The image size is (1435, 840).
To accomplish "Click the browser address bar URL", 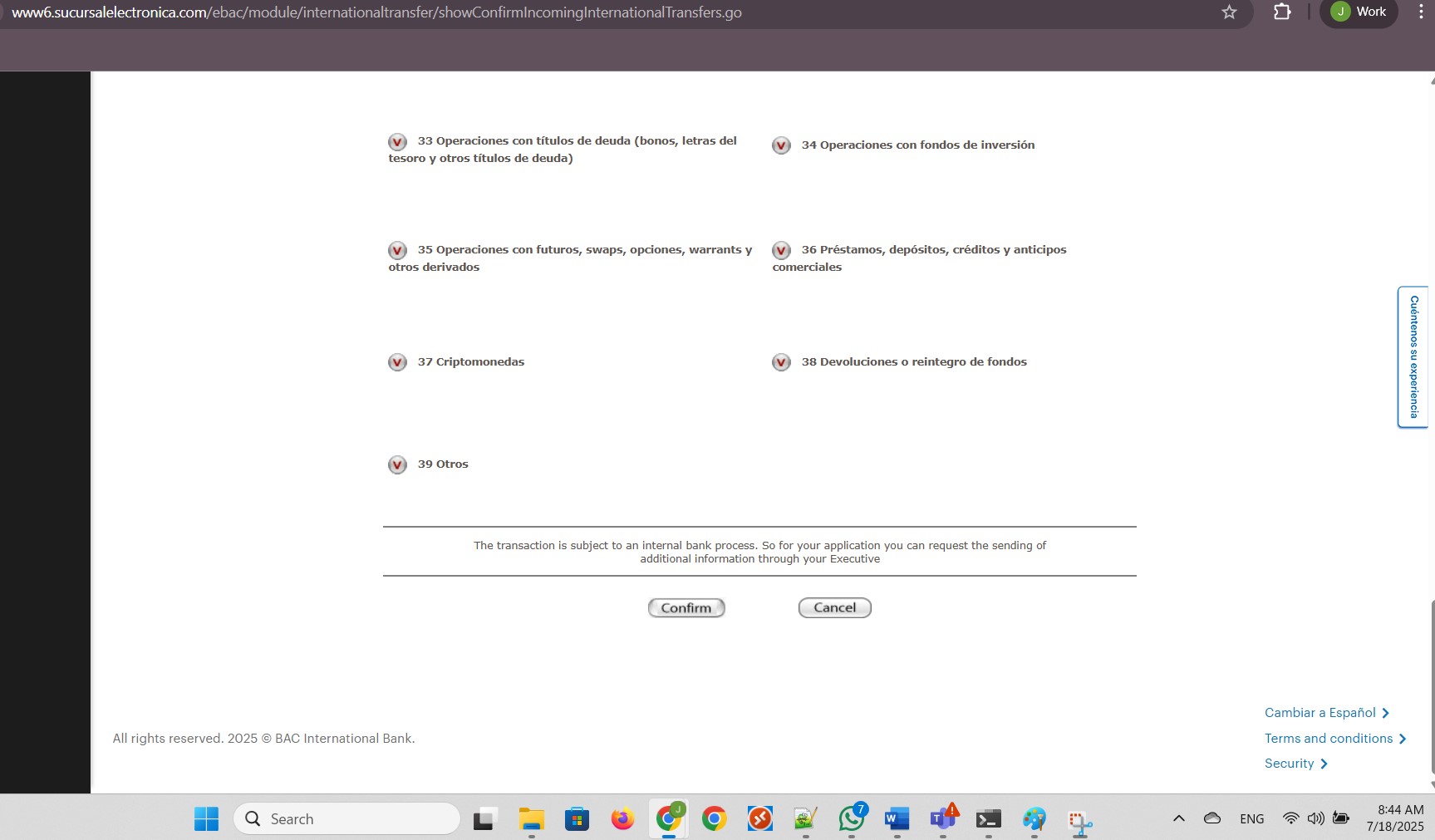I will tap(376, 12).
